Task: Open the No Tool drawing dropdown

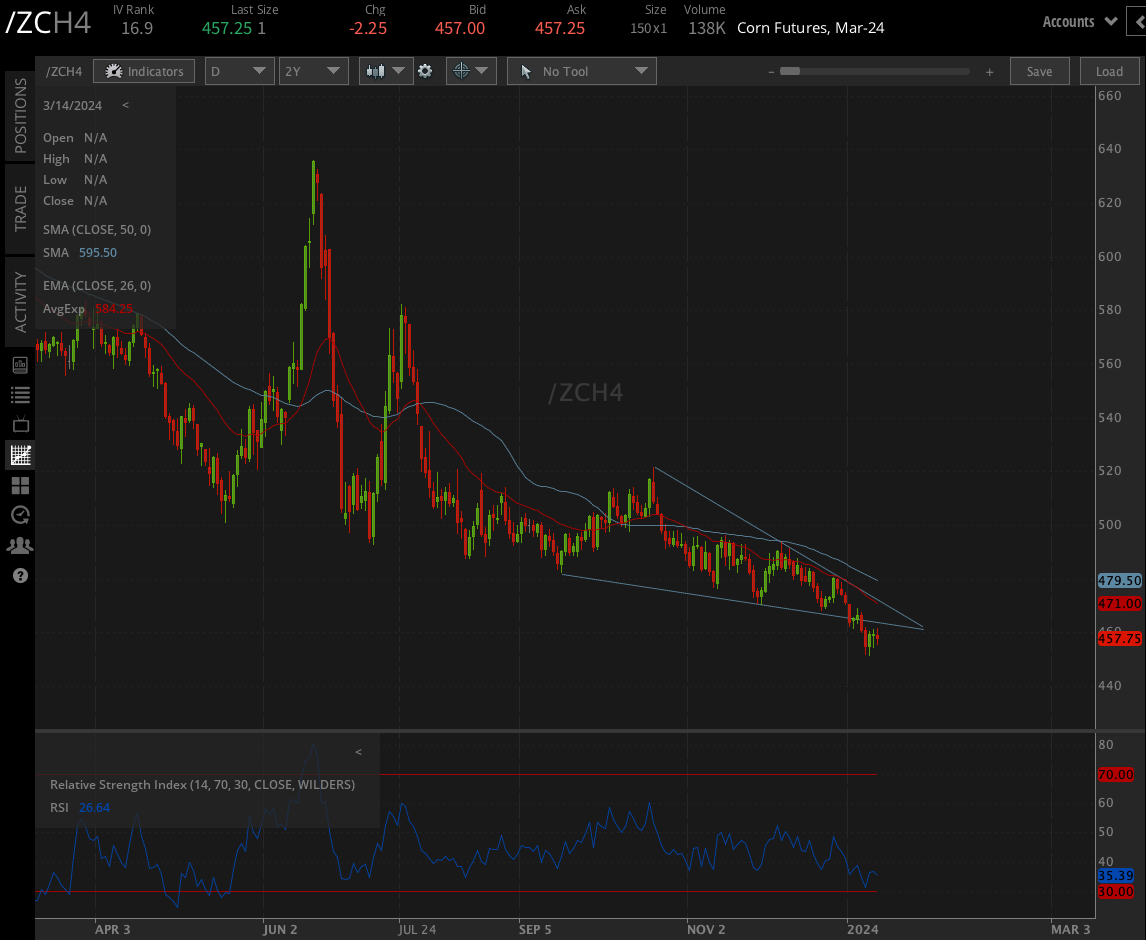Action: (581, 71)
